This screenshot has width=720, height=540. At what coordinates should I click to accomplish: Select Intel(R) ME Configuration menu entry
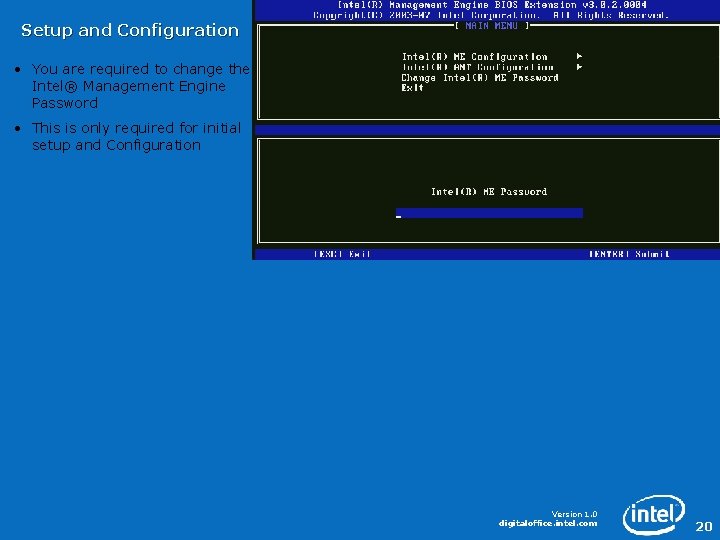point(474,56)
